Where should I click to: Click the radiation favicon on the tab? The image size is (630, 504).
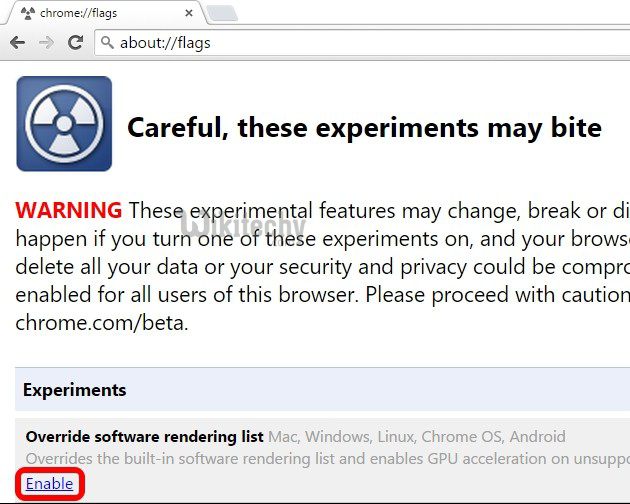(27, 13)
